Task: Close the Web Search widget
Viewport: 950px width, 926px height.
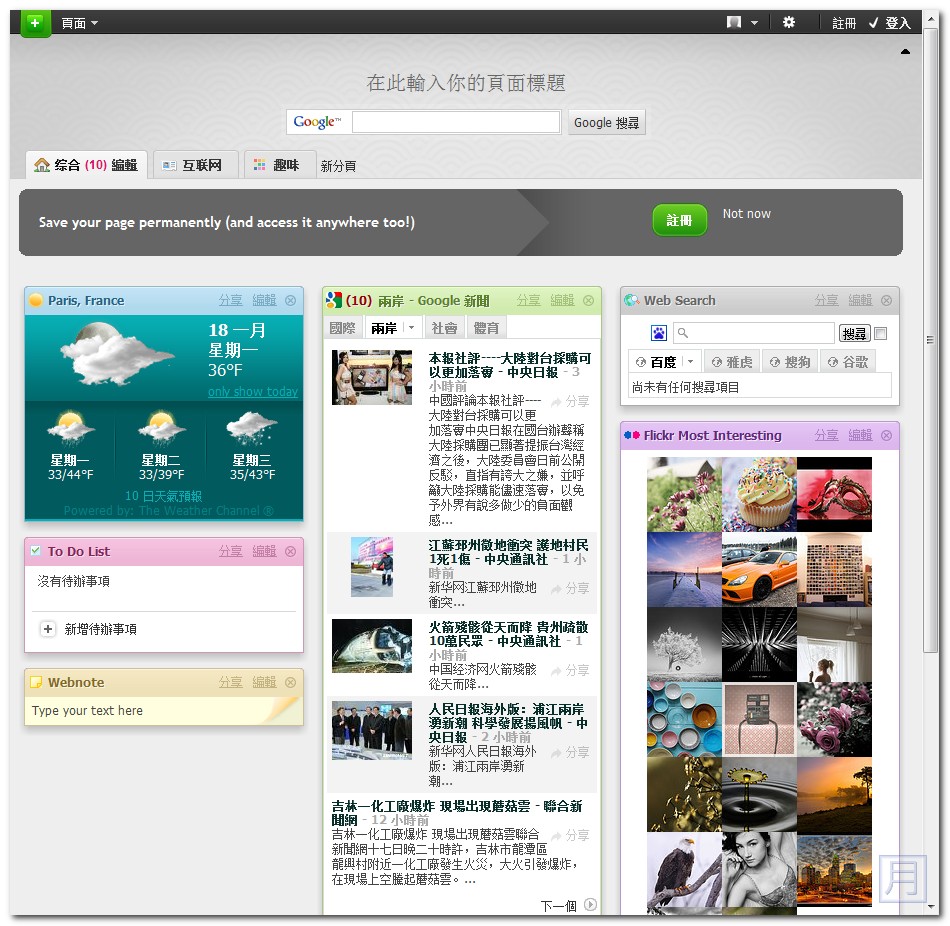Action: point(886,300)
